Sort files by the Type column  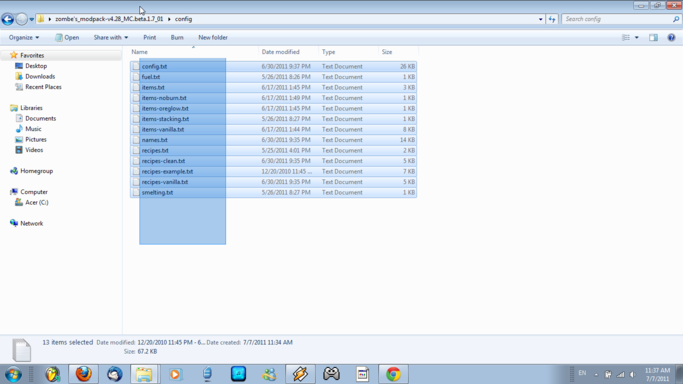point(328,52)
